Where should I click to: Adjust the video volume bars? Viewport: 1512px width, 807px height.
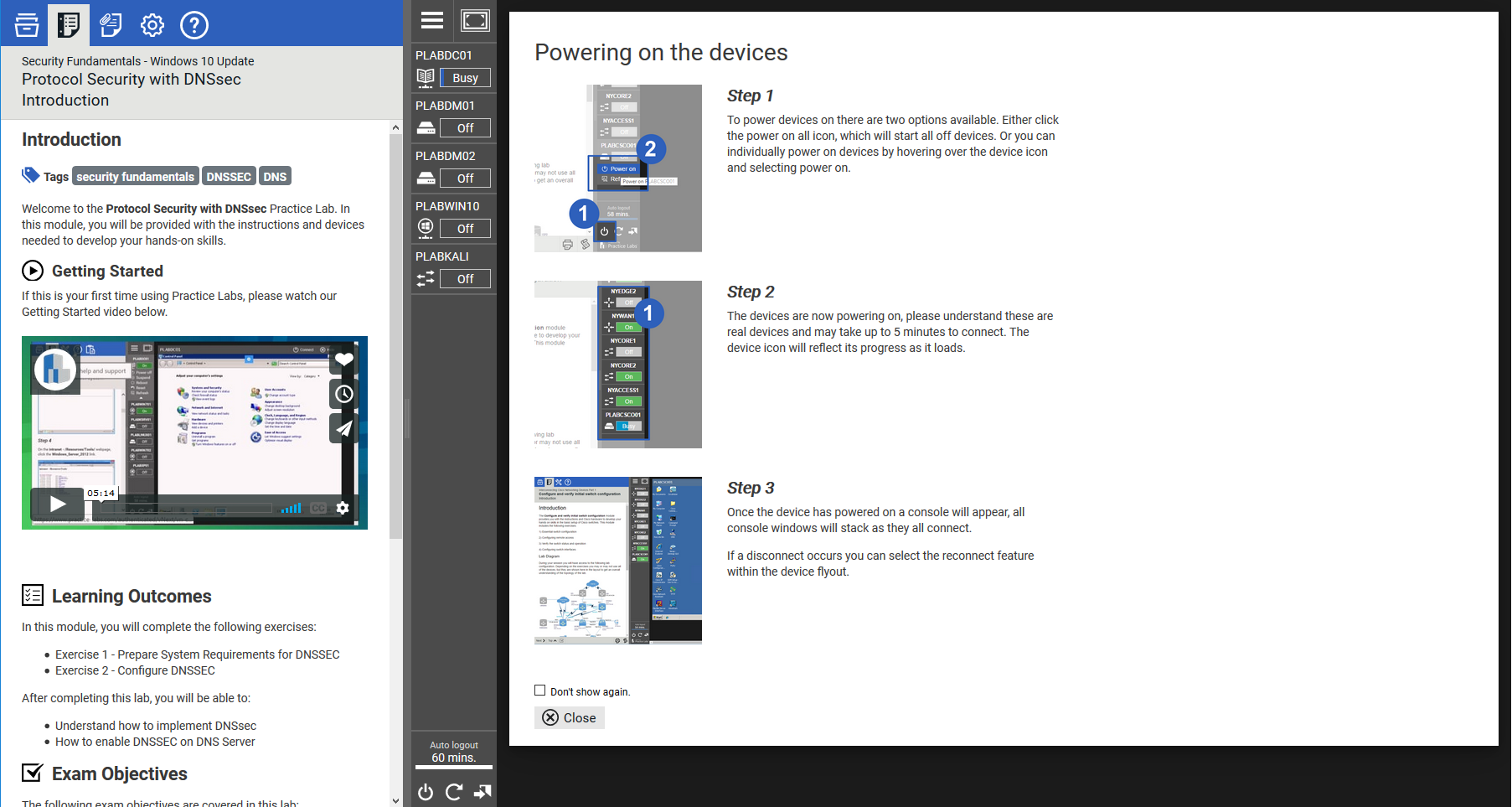pos(291,508)
